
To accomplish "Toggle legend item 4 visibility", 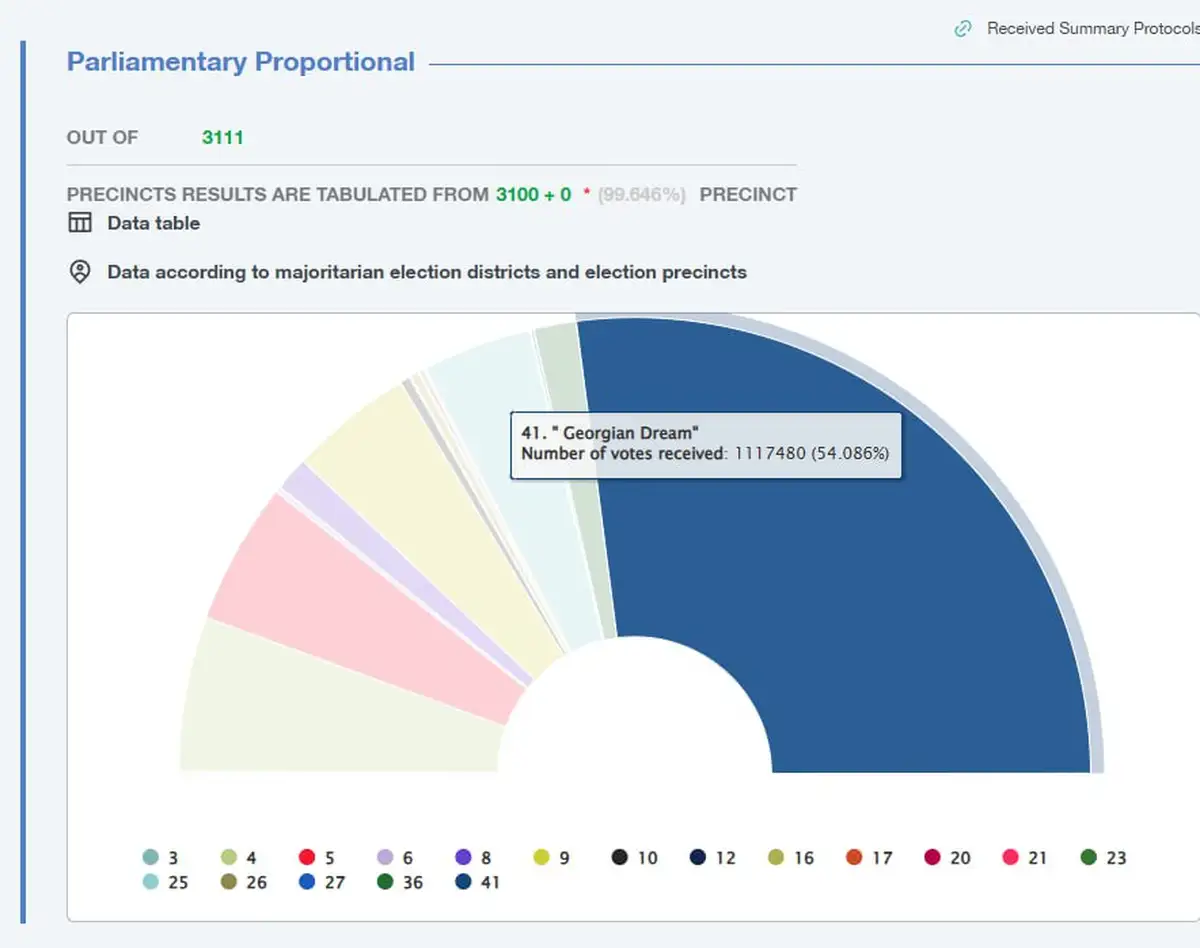I will pyautogui.click(x=240, y=858).
